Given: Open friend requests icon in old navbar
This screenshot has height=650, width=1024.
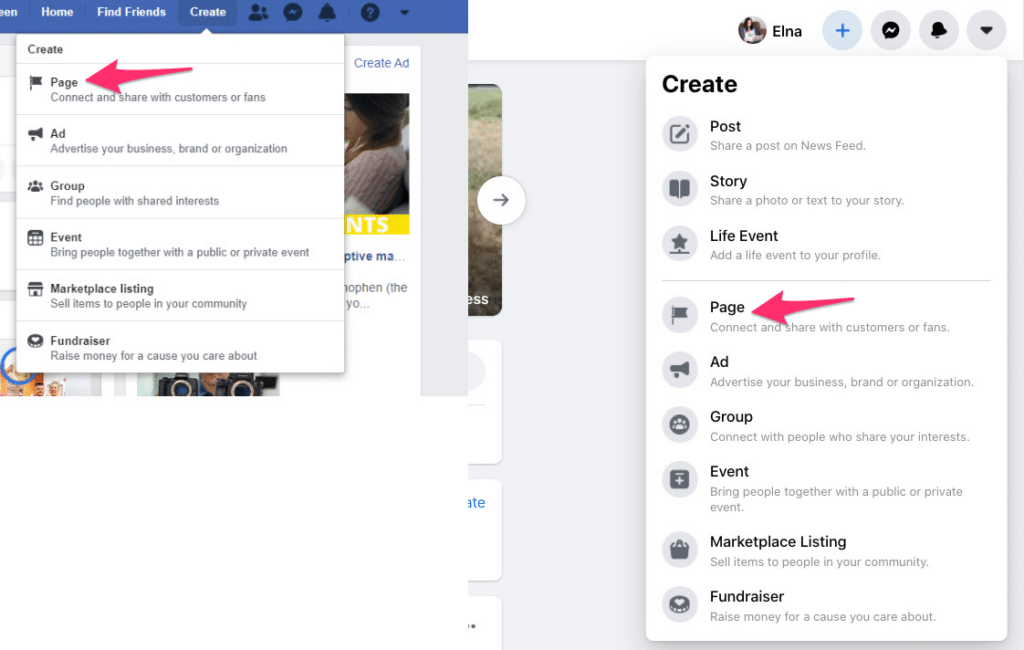Looking at the screenshot, I should click(x=258, y=12).
